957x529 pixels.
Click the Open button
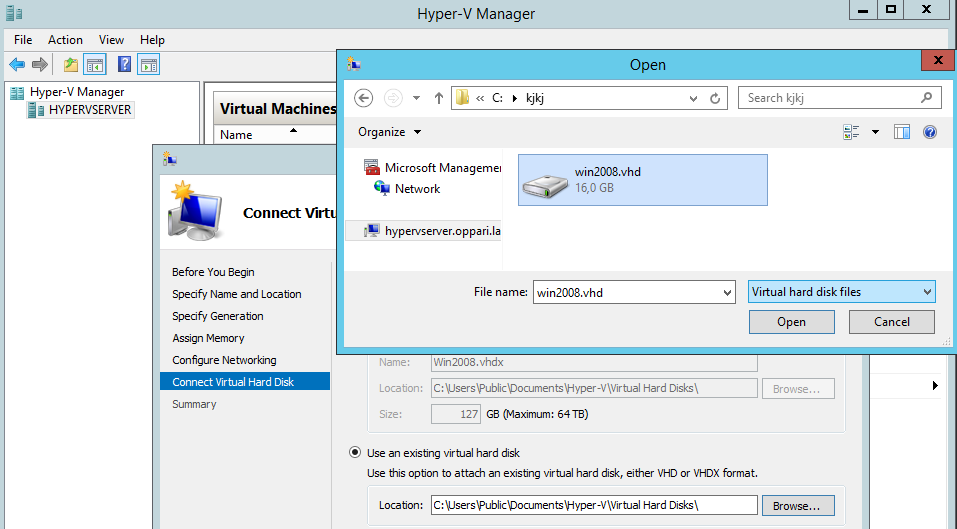(x=792, y=322)
